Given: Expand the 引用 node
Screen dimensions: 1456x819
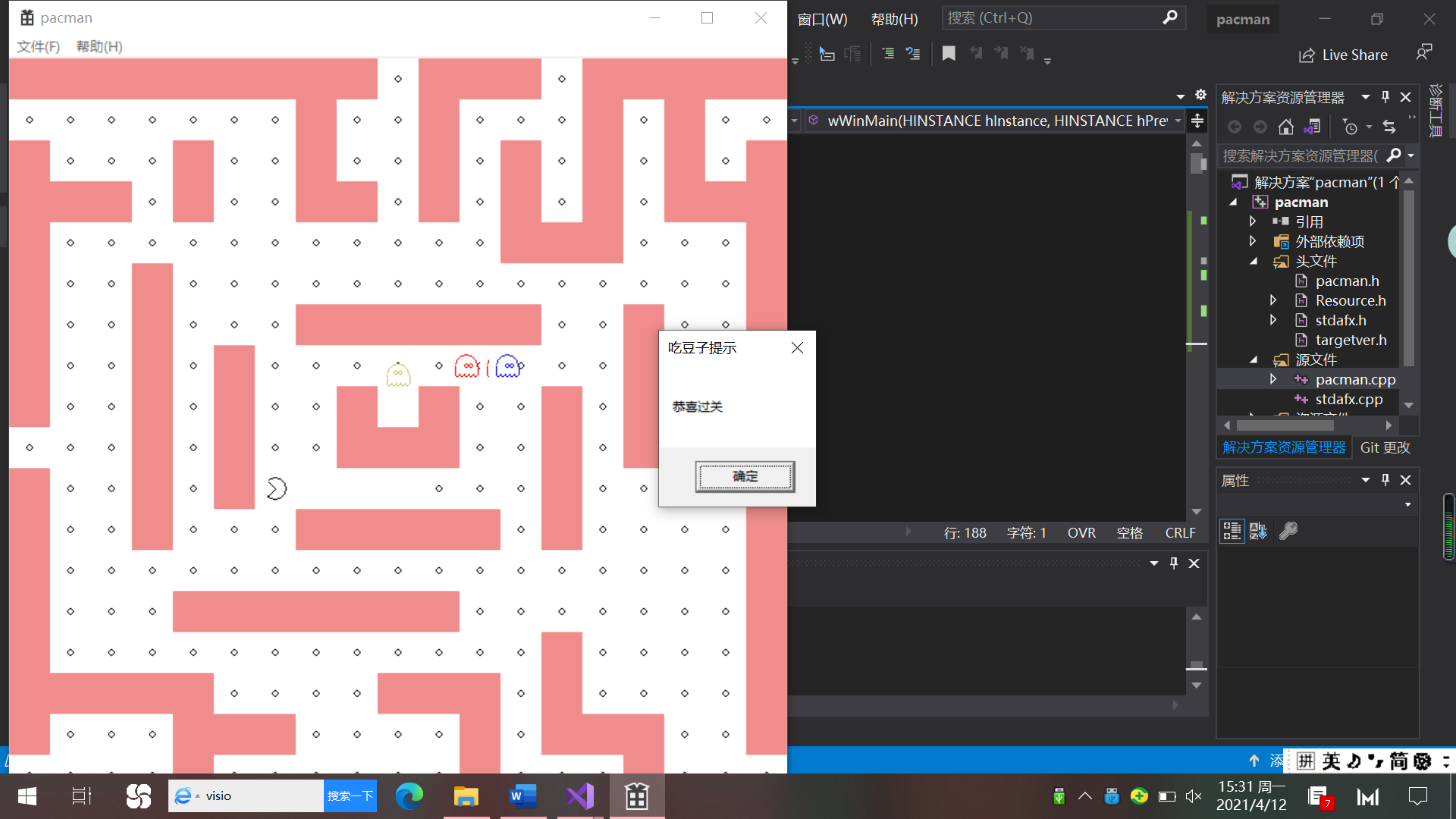Looking at the screenshot, I should click(1253, 221).
